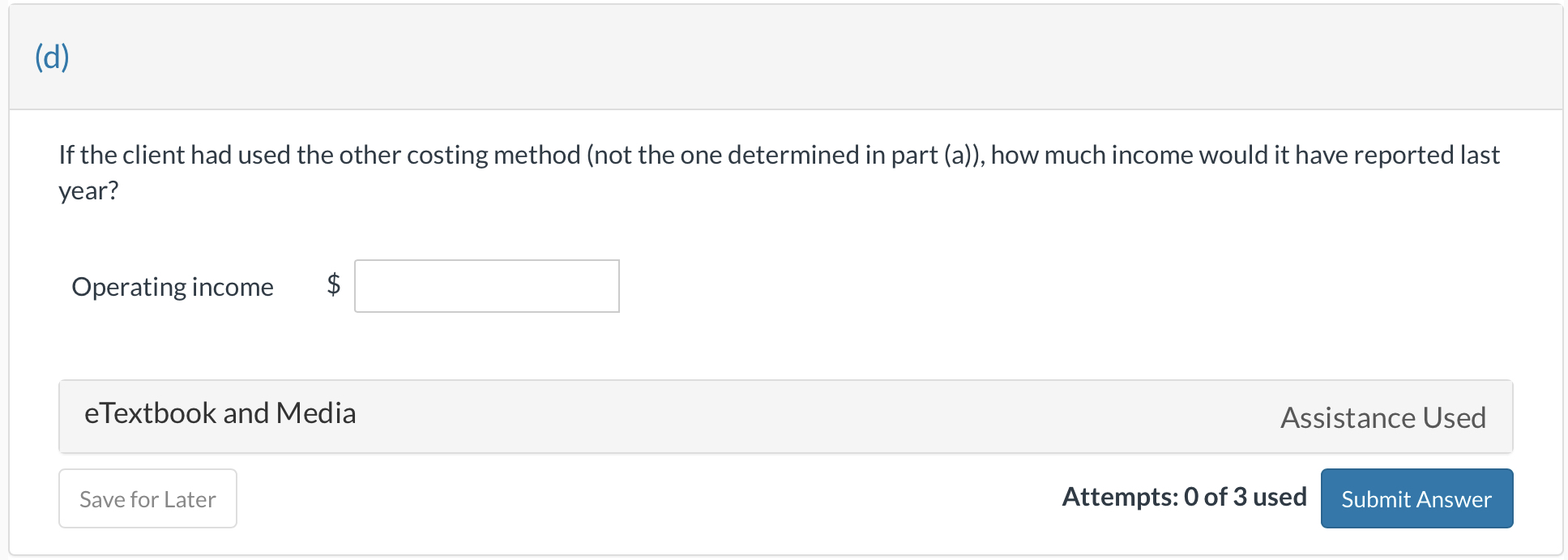
Task: Save the current answer for later
Action: tap(147, 498)
